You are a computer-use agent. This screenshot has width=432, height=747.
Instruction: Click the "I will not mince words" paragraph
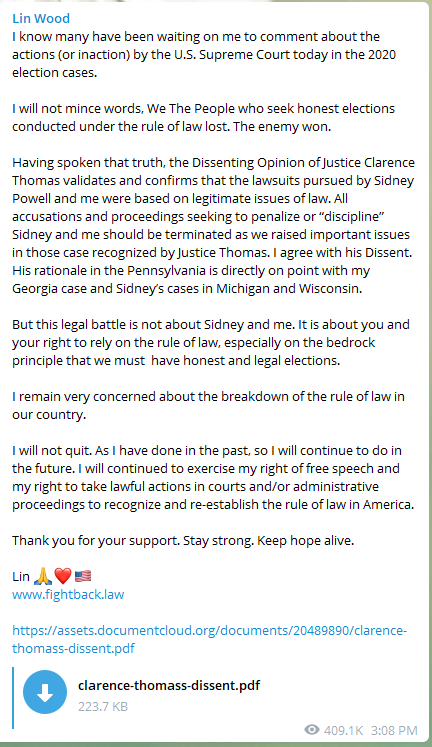pyautogui.click(x=203, y=117)
